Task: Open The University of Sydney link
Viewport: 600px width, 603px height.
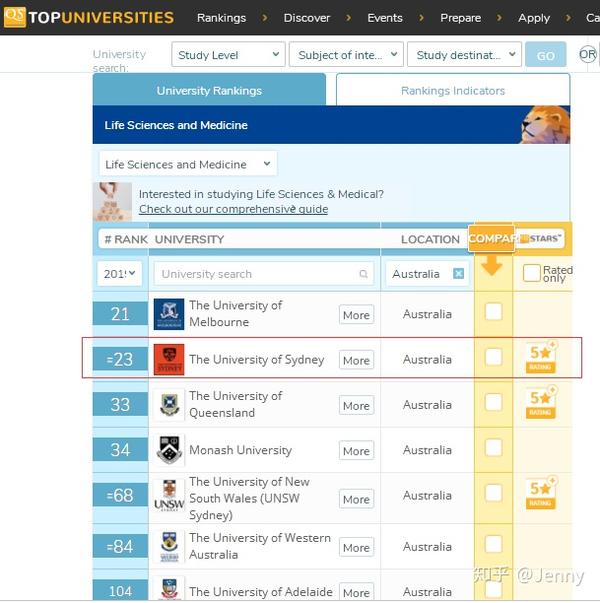Action: (257, 360)
